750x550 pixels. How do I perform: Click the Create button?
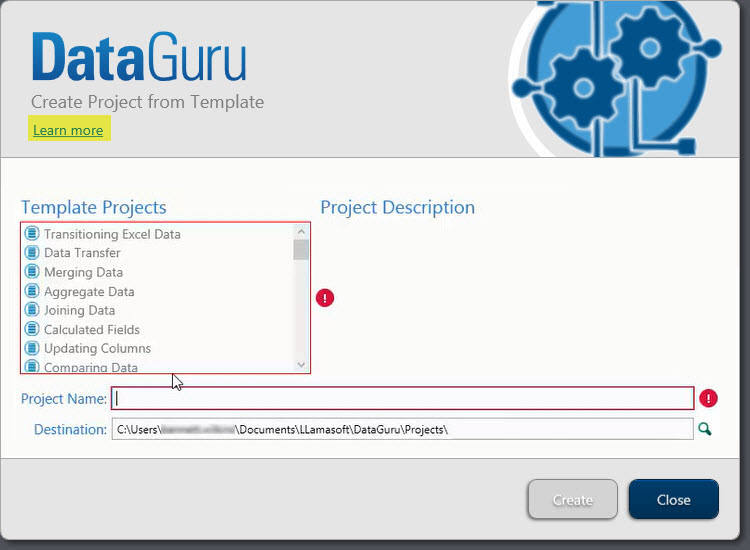(573, 499)
